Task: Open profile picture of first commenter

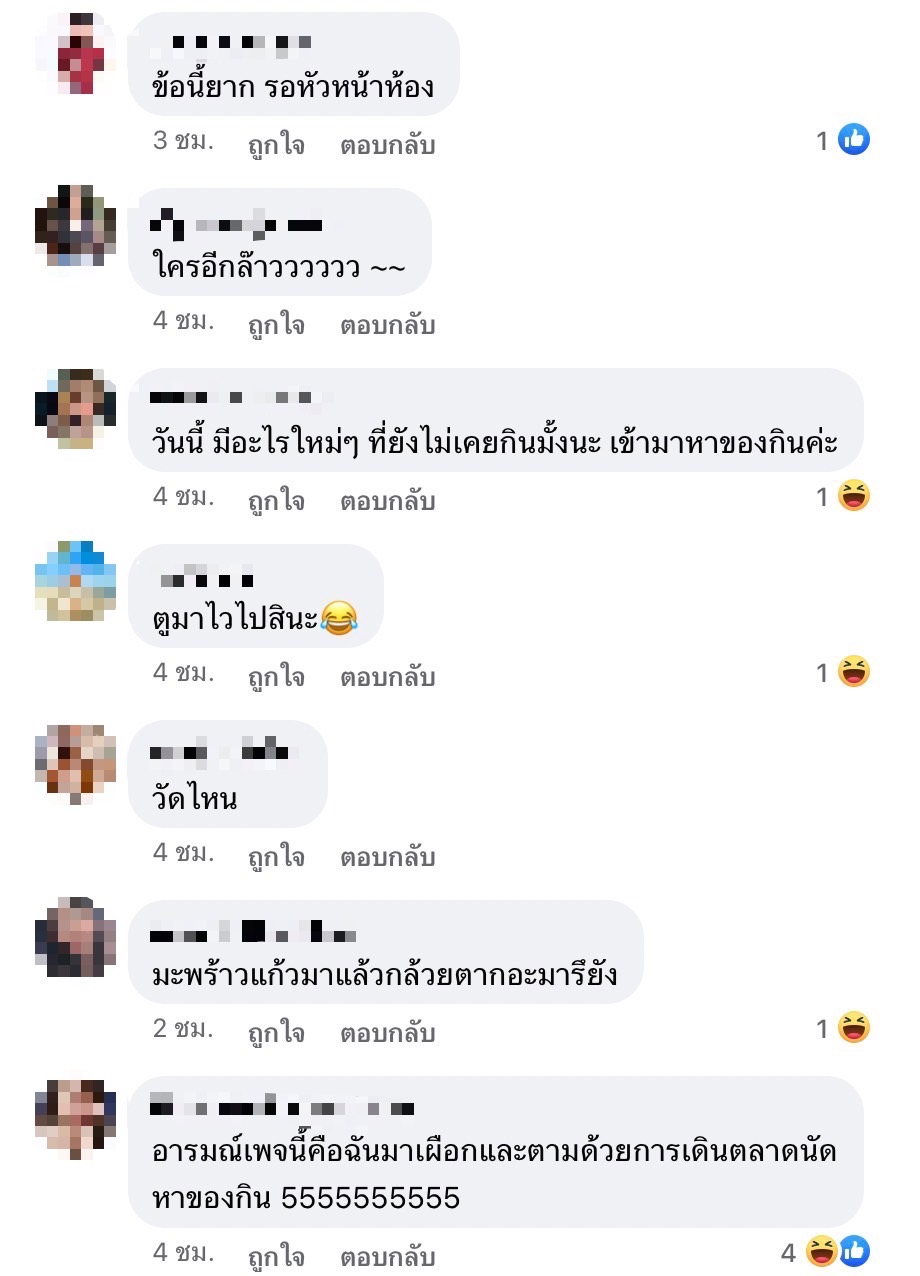Action: (x=76, y=53)
